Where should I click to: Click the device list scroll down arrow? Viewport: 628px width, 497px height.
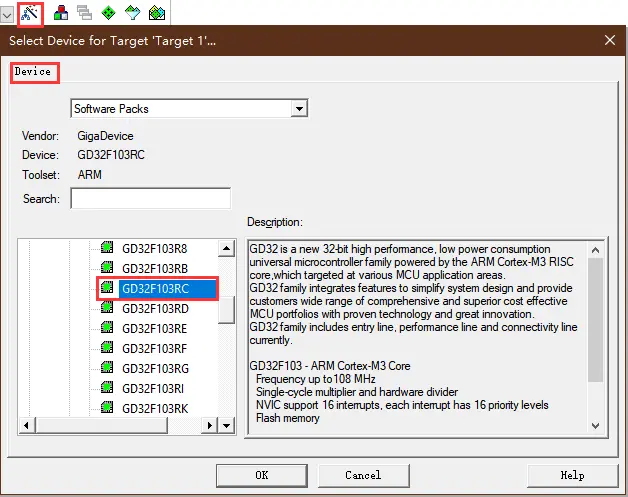(227, 425)
